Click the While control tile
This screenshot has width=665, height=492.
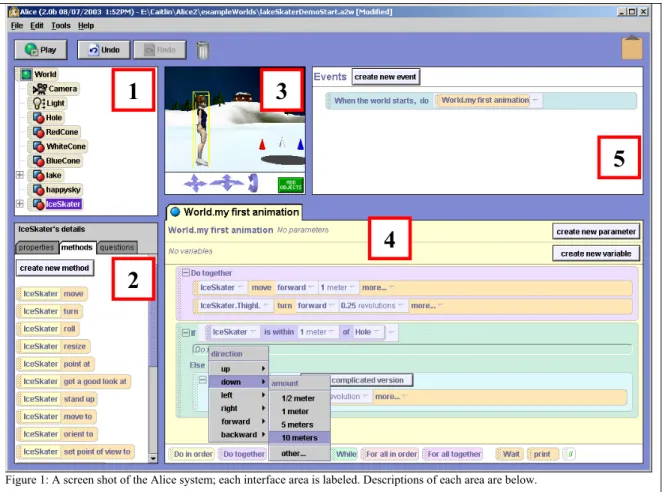(345, 454)
